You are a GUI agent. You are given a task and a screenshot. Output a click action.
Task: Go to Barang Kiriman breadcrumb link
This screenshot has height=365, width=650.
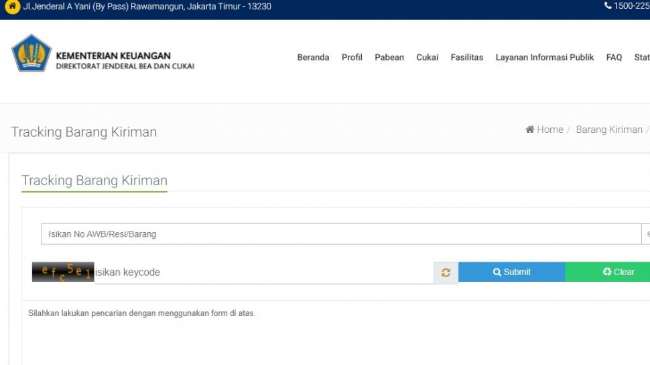click(609, 129)
